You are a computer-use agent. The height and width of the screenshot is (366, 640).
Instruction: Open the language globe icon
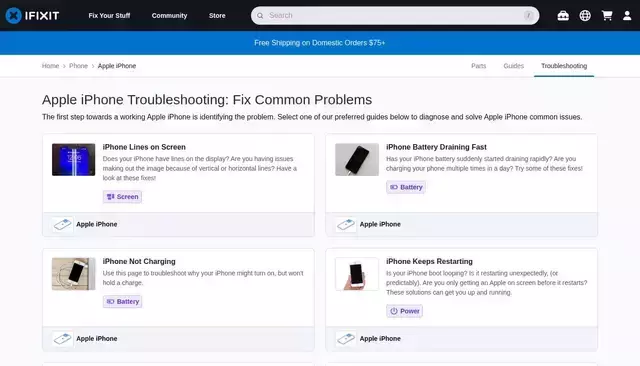pyautogui.click(x=585, y=16)
